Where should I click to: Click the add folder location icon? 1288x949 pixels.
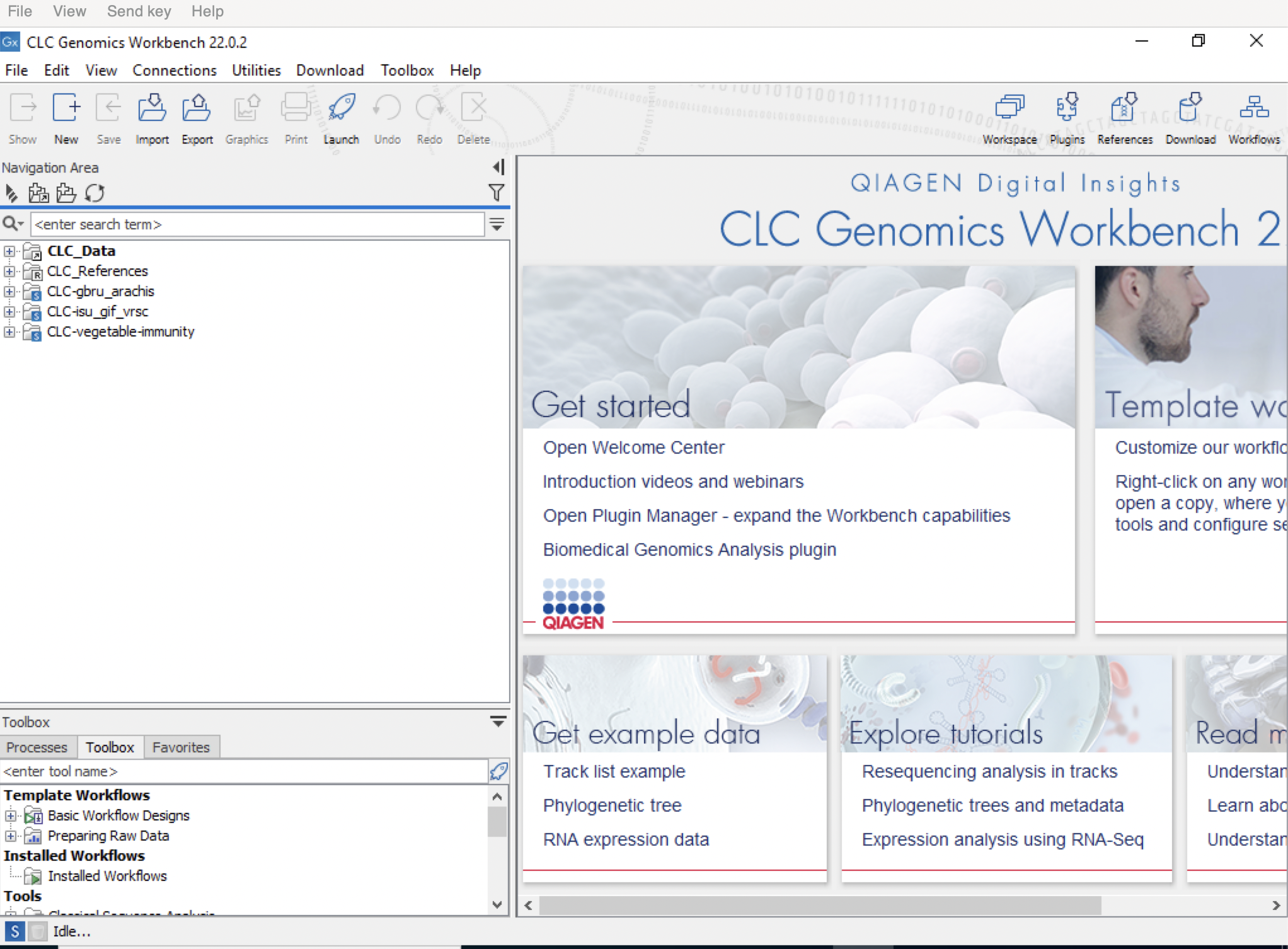click(39, 193)
